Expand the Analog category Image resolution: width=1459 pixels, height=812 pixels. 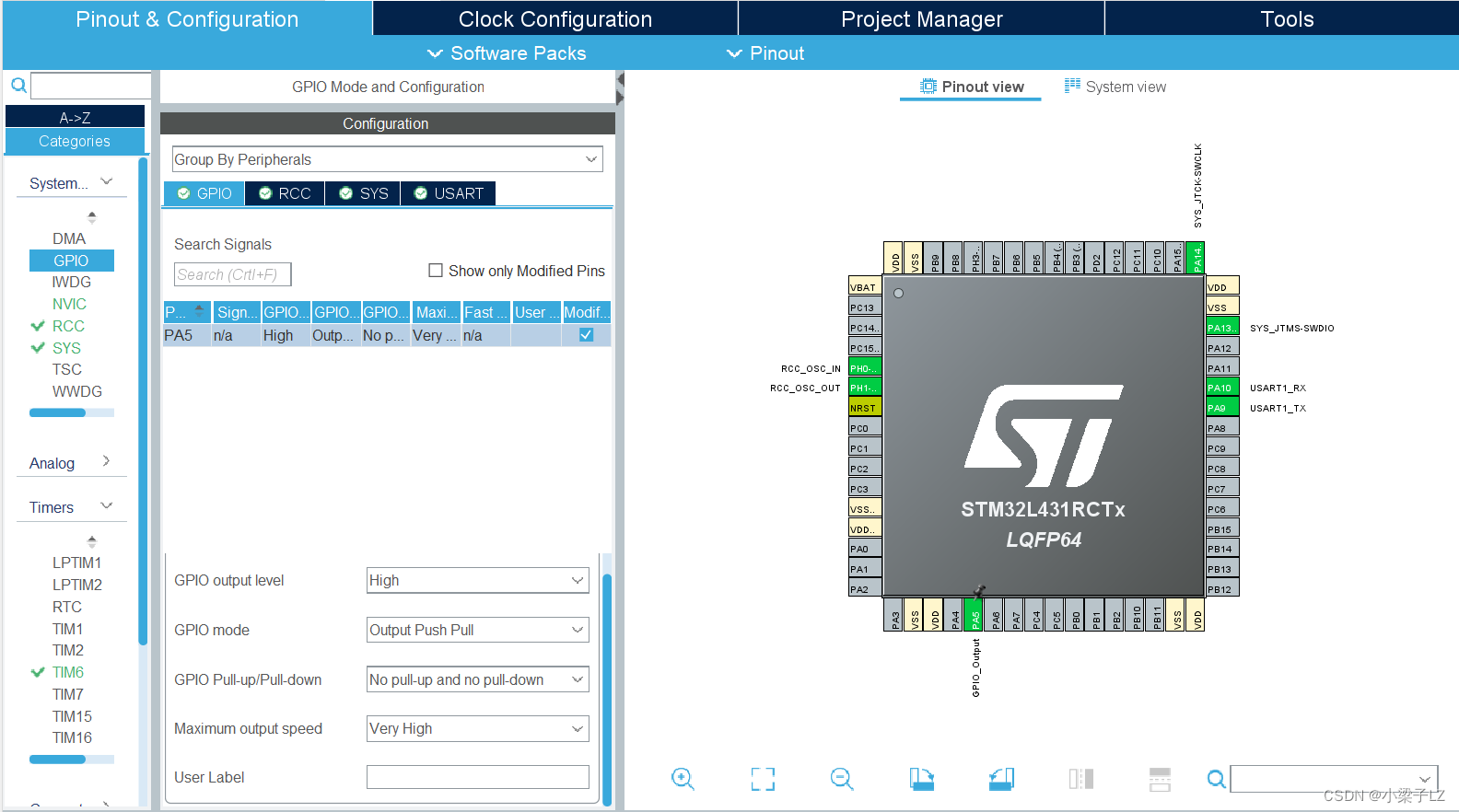(x=107, y=461)
